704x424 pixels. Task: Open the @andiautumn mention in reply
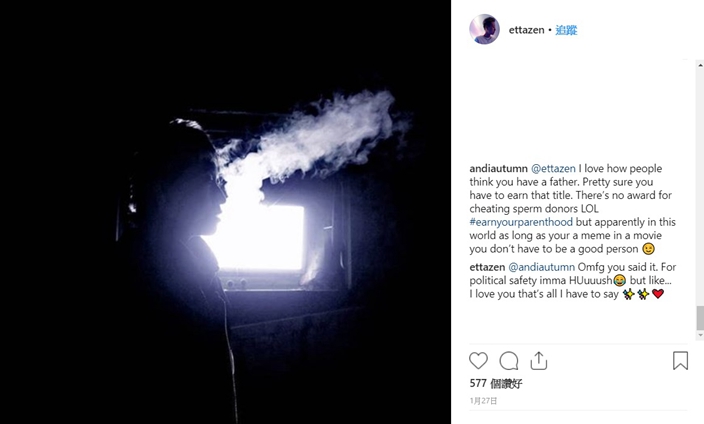[x=541, y=267]
